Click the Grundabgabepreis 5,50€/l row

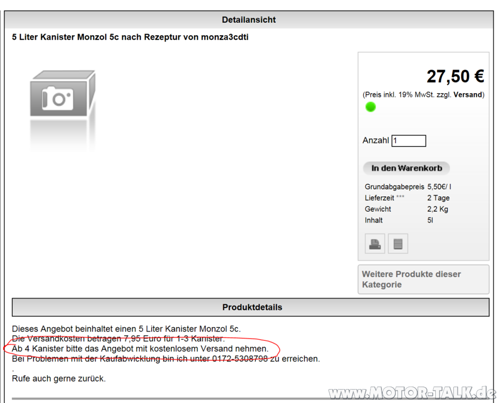(408, 187)
